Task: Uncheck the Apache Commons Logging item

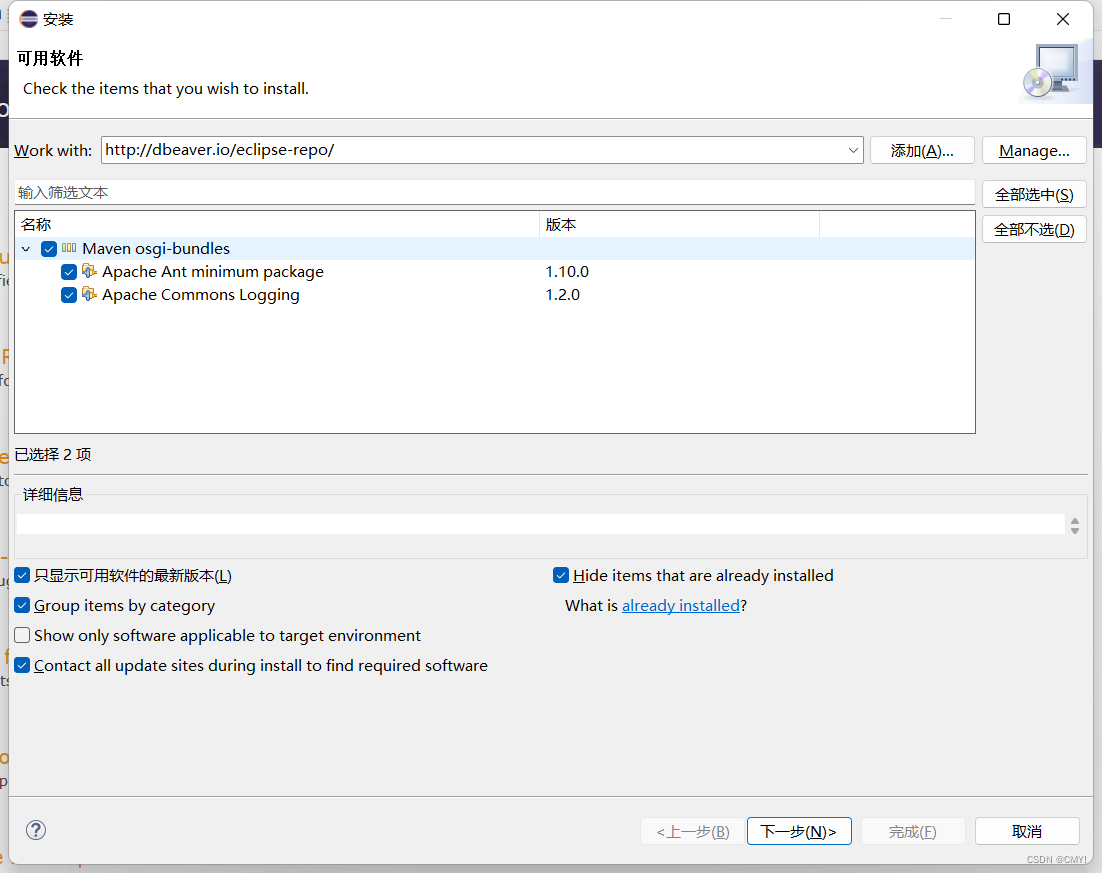Action: (68, 294)
